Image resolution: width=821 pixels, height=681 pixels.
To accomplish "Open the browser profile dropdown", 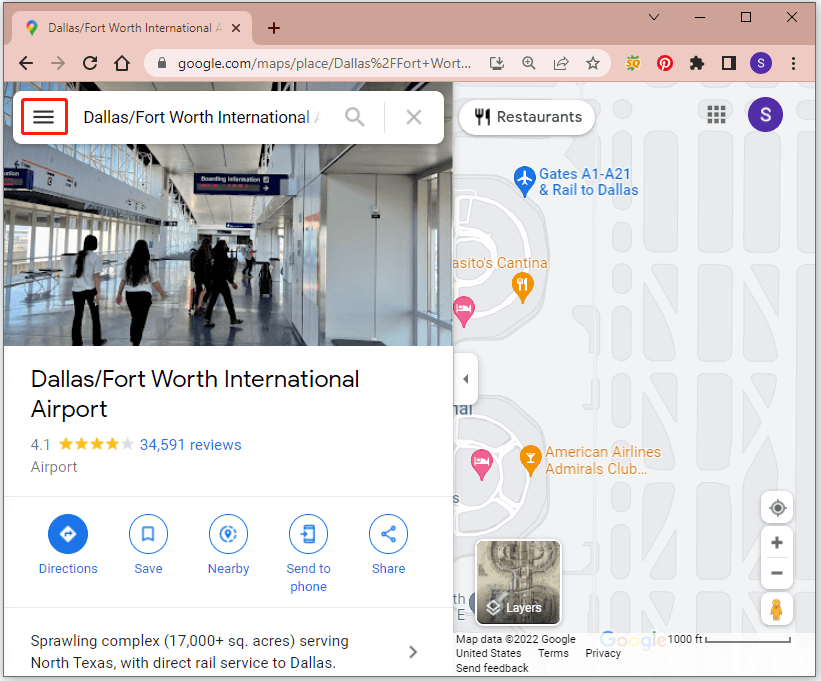I will 761,62.
